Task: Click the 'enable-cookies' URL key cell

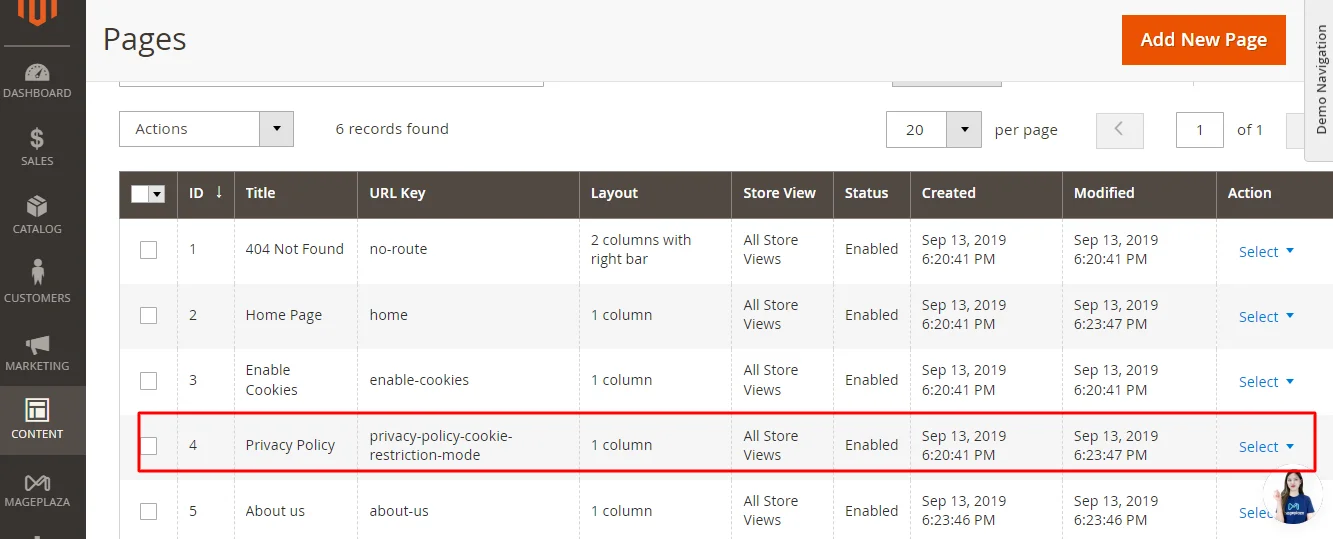Action: click(x=419, y=380)
